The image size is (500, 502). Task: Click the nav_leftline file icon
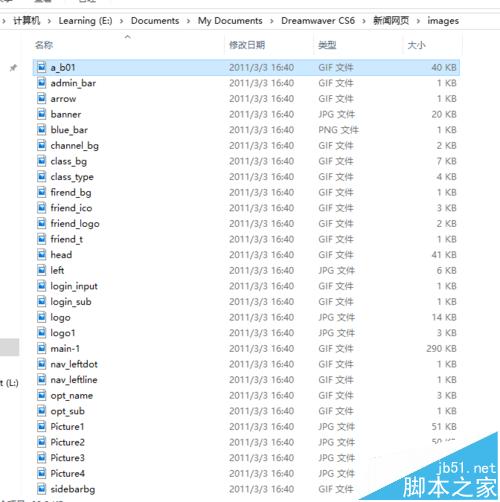pyautogui.click(x=41, y=379)
